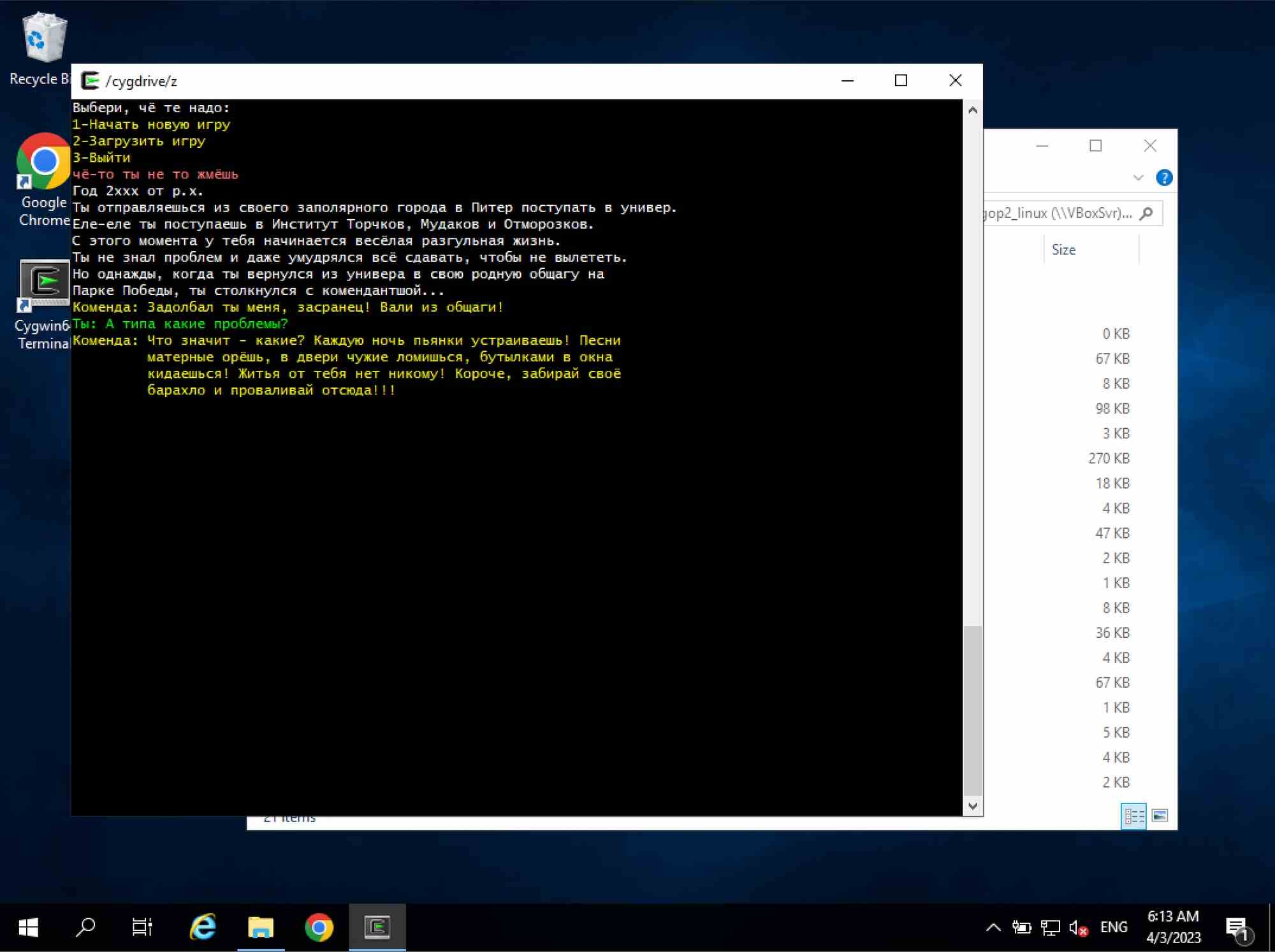Screen dimensions: 1275x952
Task: Switch File Explorer to details view
Action: point(1133,816)
